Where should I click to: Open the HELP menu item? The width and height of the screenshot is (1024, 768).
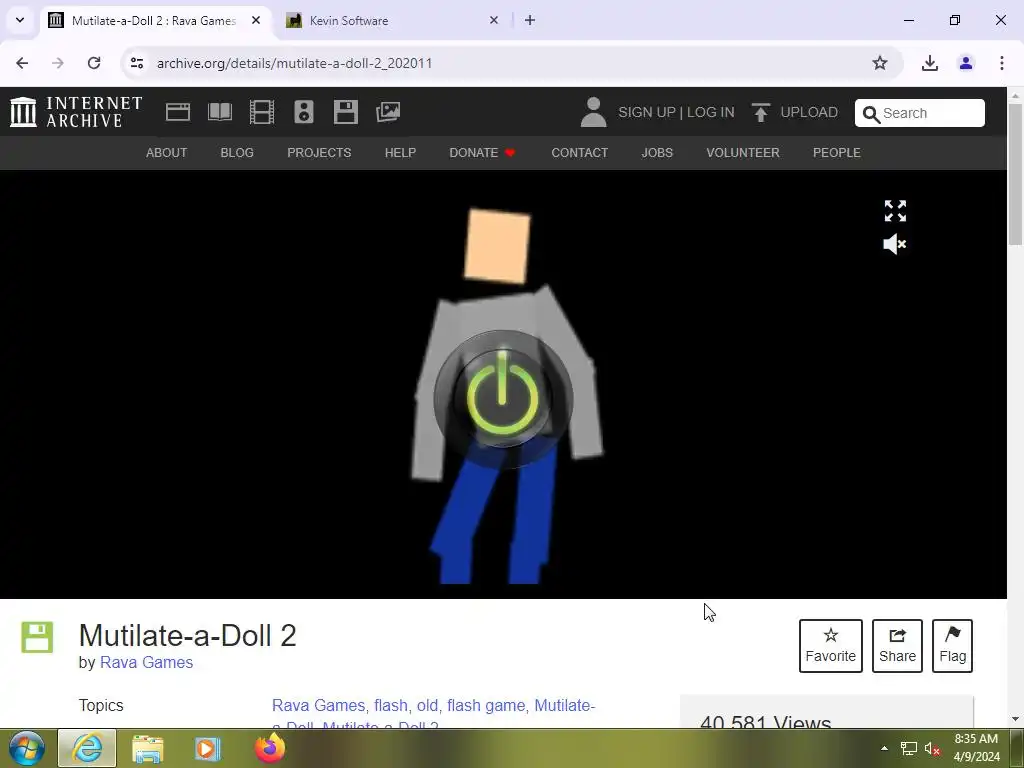click(400, 153)
